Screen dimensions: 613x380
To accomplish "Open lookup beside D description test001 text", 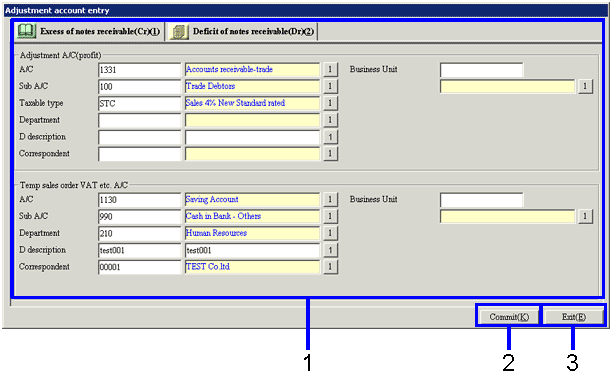I will [x=330, y=250].
